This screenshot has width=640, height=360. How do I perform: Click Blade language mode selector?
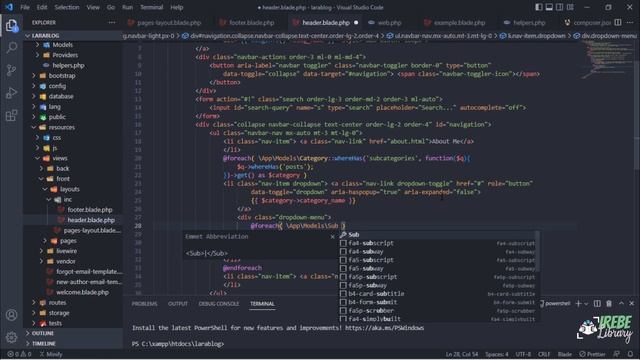pyautogui.click(x=565, y=354)
